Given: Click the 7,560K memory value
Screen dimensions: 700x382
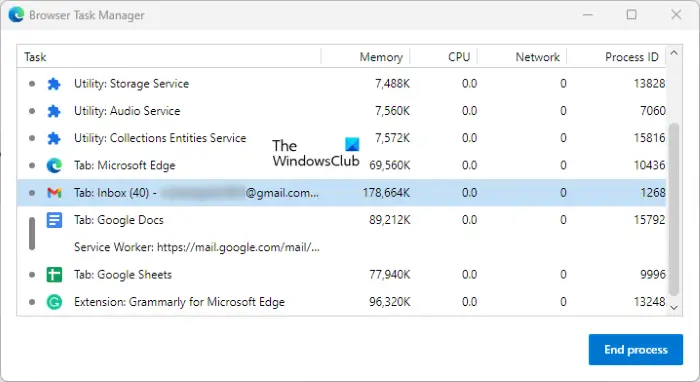Looking at the screenshot, I should (x=392, y=111).
